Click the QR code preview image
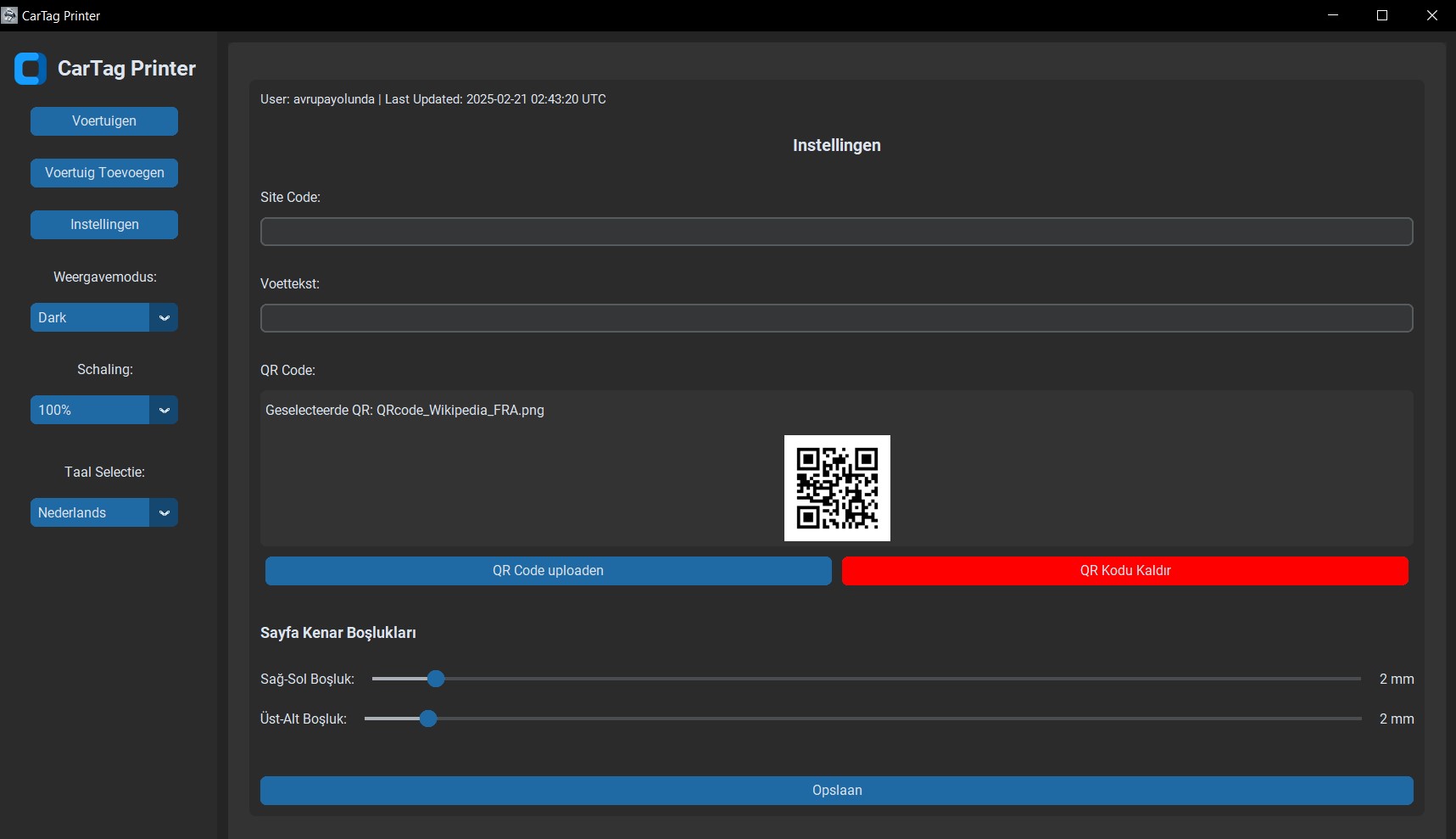Image resolution: width=1456 pixels, height=839 pixels. (837, 488)
